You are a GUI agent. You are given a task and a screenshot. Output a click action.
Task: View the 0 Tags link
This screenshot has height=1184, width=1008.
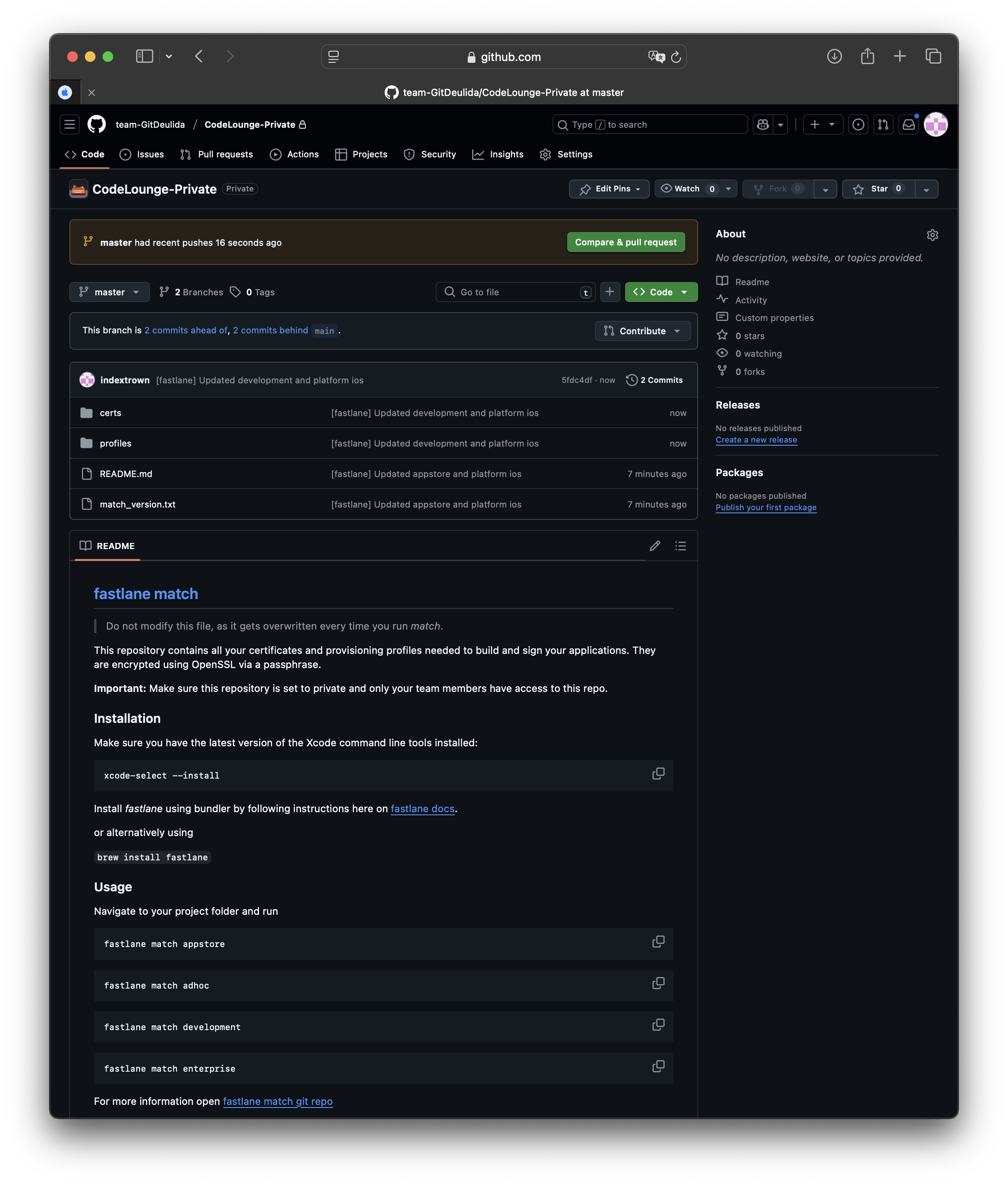[252, 292]
